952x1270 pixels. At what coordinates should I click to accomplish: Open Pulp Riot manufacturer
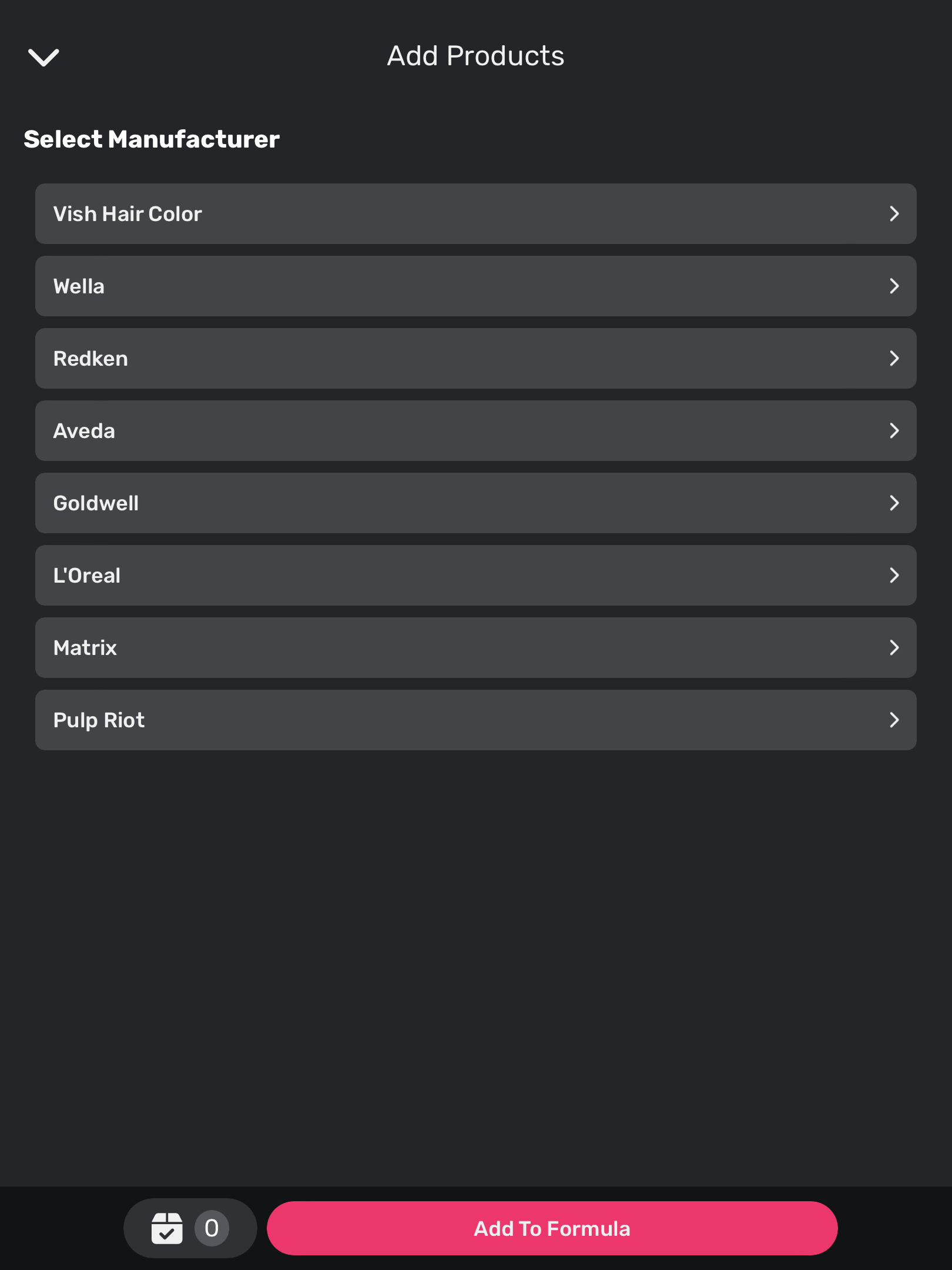click(x=99, y=720)
